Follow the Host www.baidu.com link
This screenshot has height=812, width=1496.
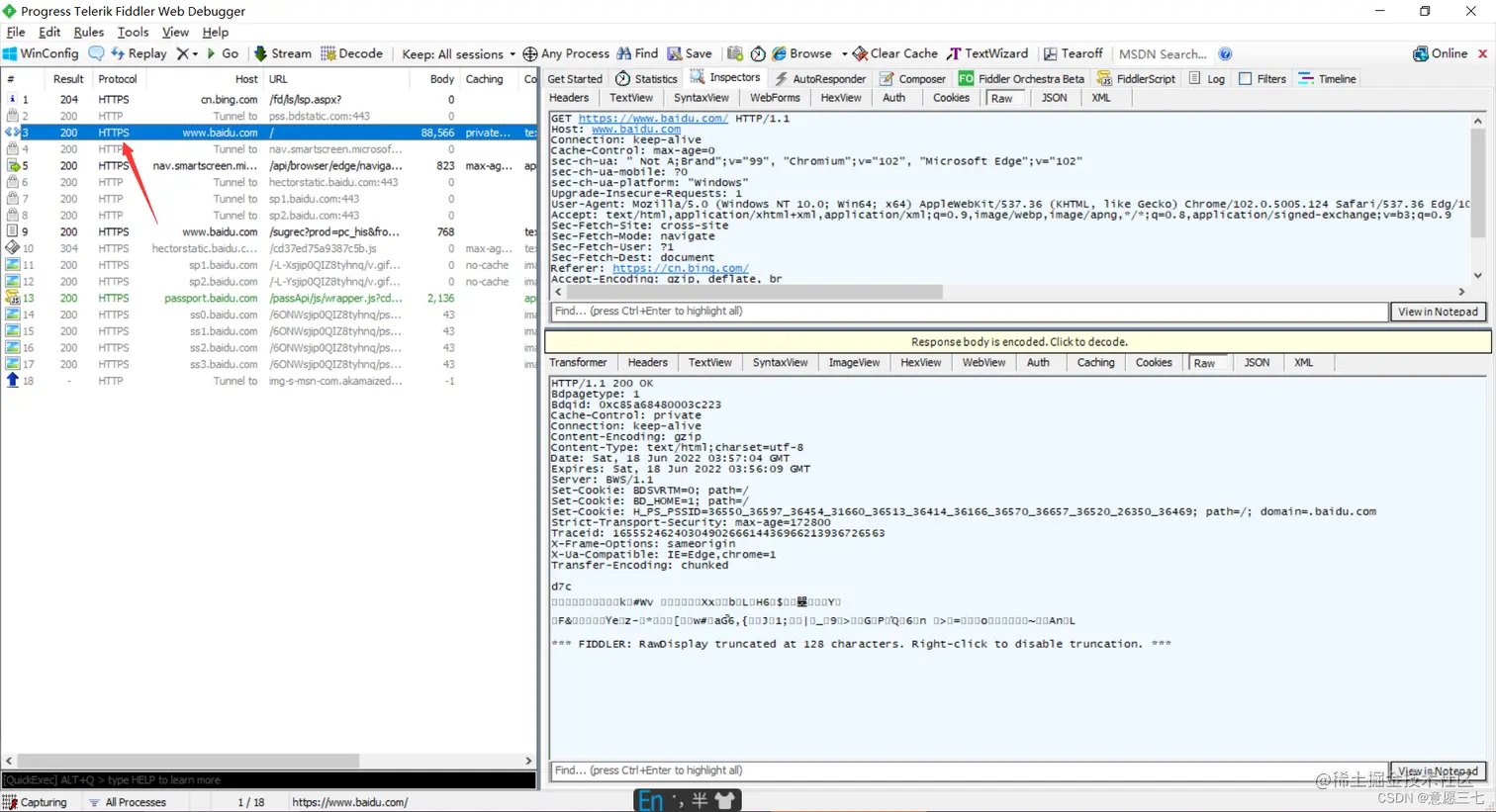[x=636, y=129]
